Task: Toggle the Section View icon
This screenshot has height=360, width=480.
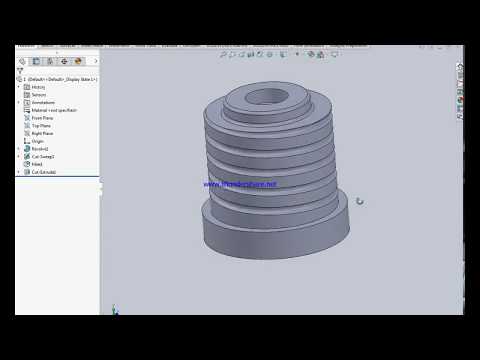Action: point(251,54)
